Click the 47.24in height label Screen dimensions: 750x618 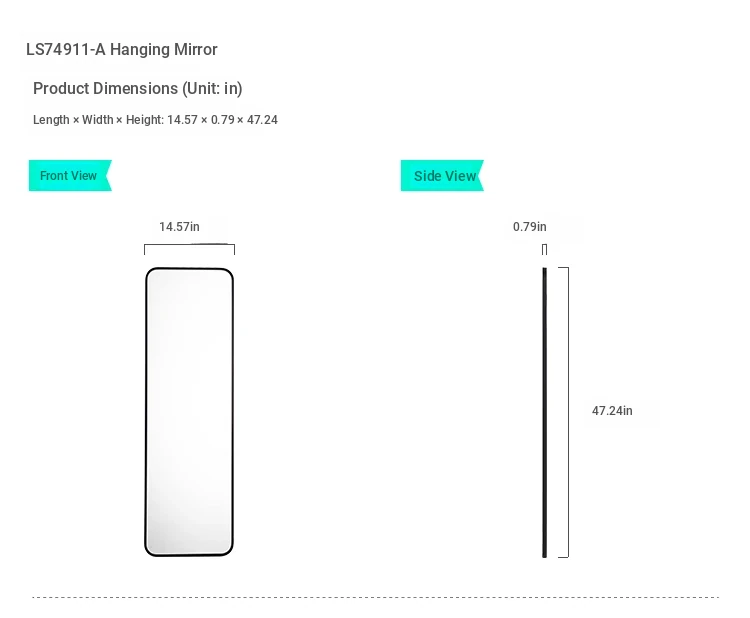click(x=612, y=411)
